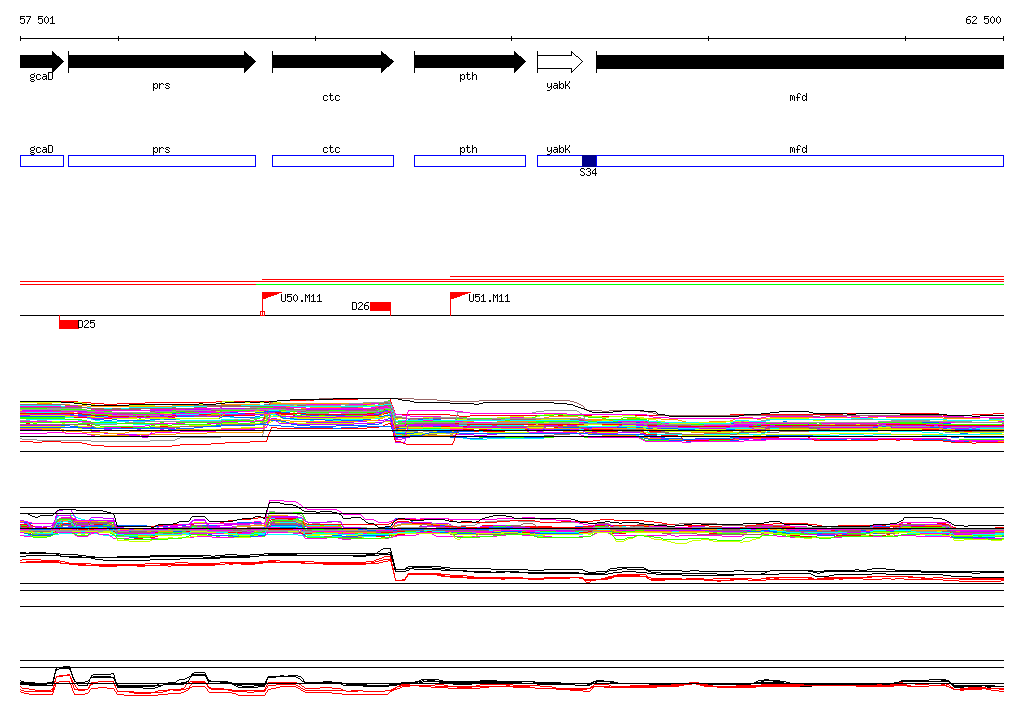Click the U50.M11 text label
This screenshot has height=714, width=1024.
pyautogui.click(x=301, y=299)
